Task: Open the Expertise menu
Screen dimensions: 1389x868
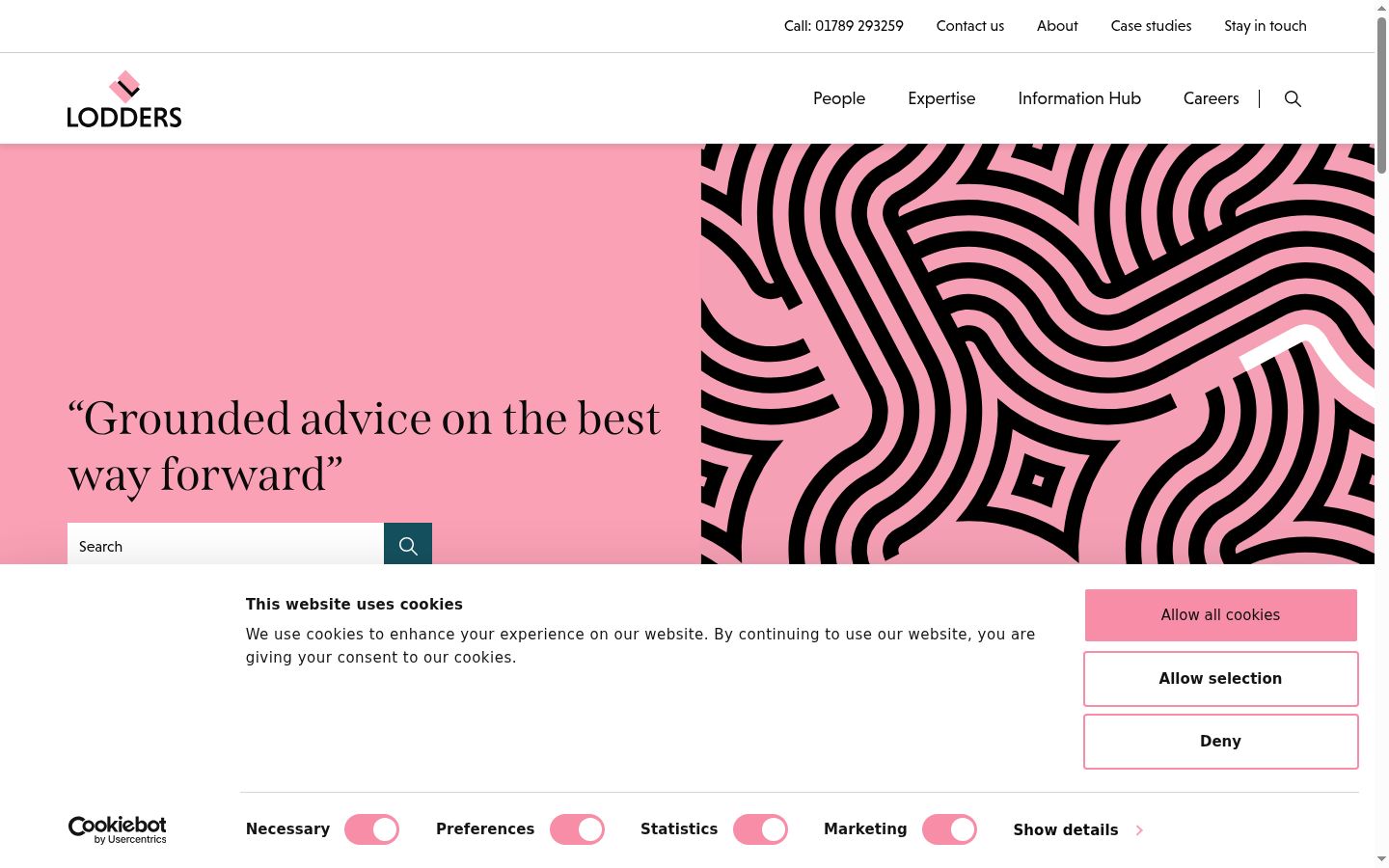Action: tap(941, 98)
